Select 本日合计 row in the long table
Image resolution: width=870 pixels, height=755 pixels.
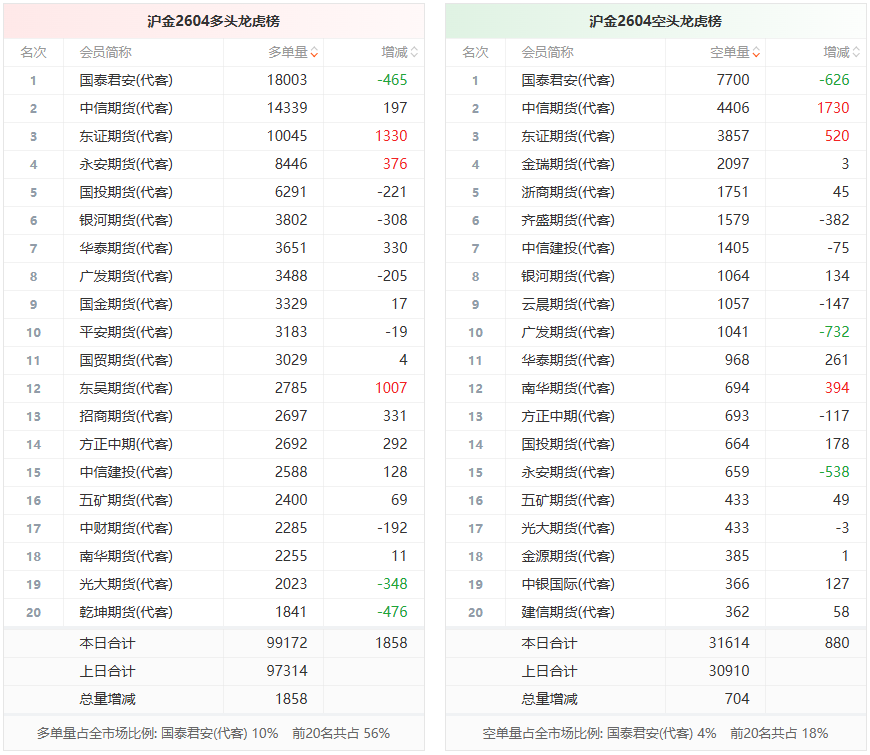(x=107, y=643)
